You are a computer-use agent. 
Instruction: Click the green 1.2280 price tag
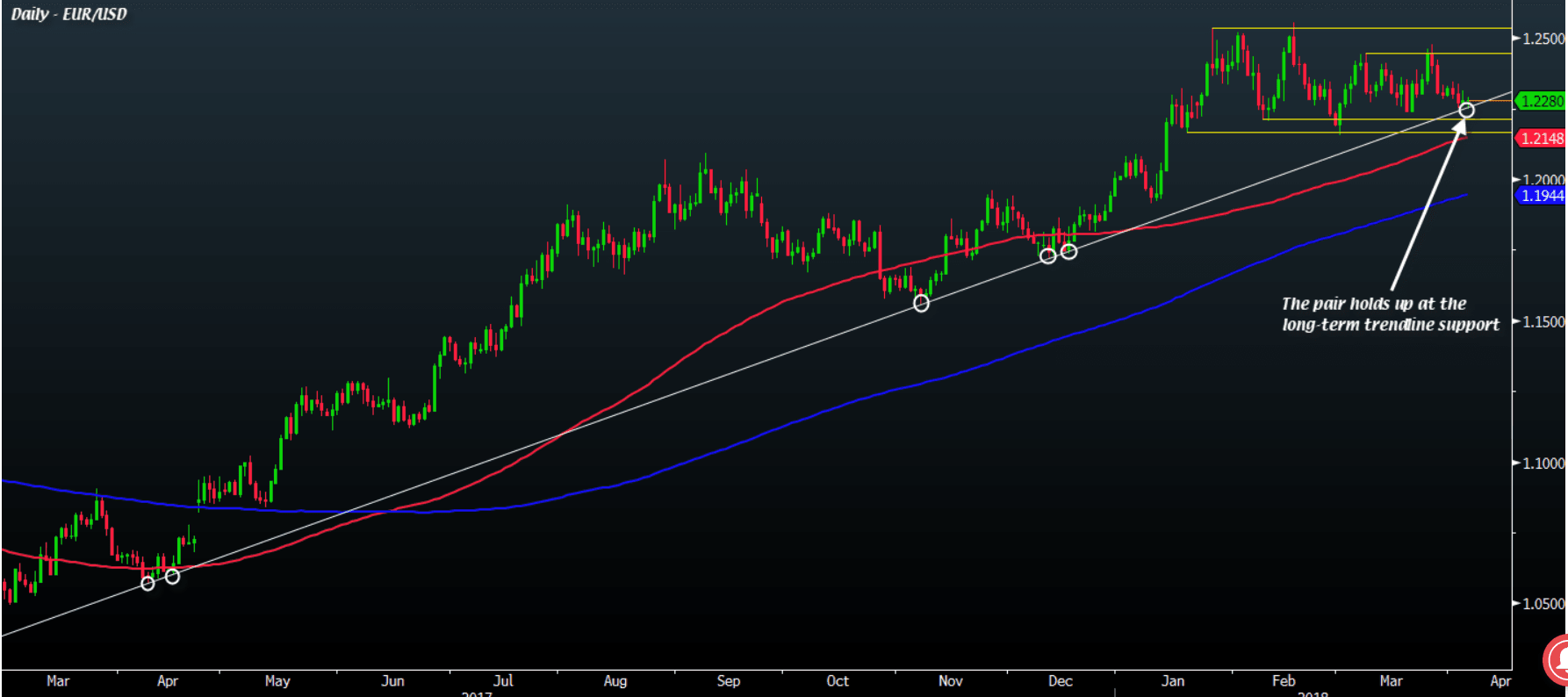click(x=1542, y=102)
